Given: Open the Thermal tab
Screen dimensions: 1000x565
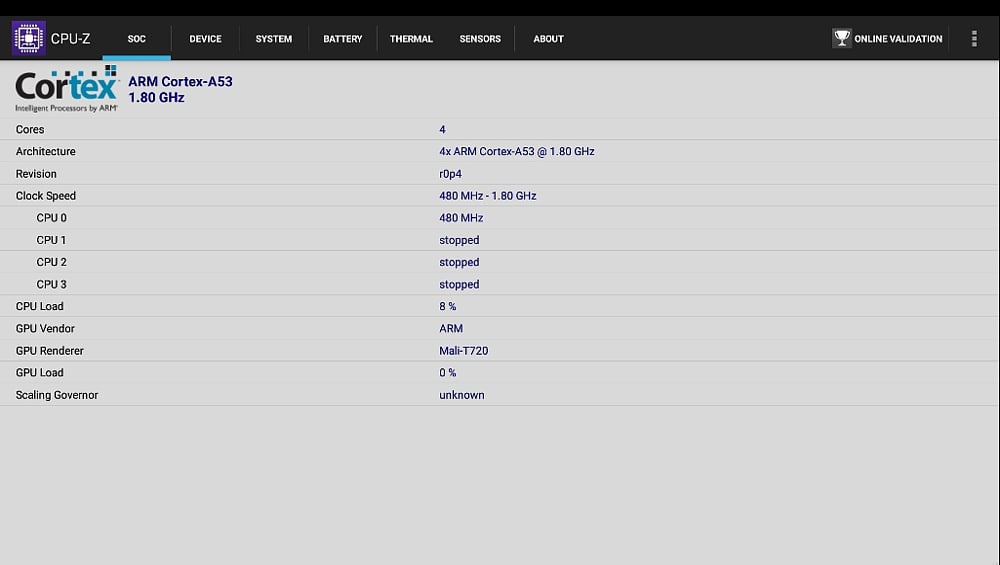Looking at the screenshot, I should 411,39.
